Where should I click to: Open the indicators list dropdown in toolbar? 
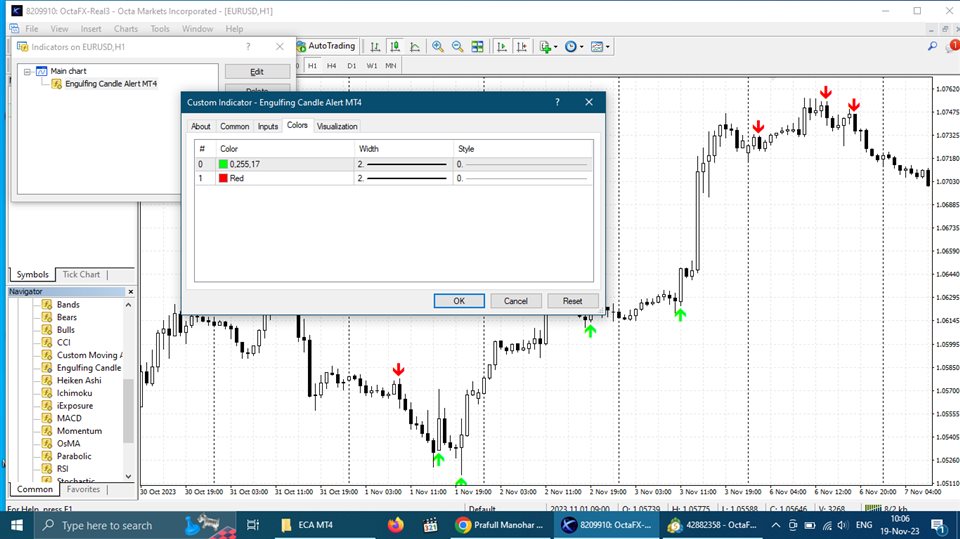547,46
